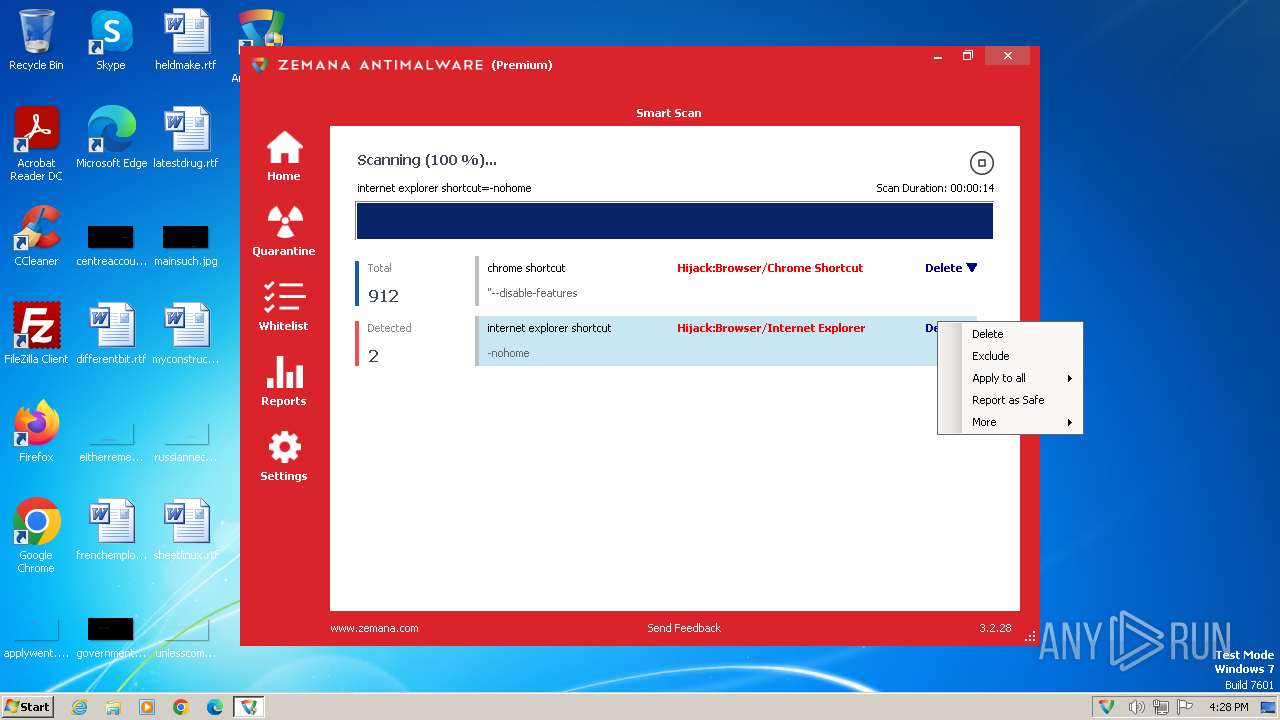Select the Firefox desktop shortcut
The height and width of the screenshot is (720, 1280).
tap(36, 432)
